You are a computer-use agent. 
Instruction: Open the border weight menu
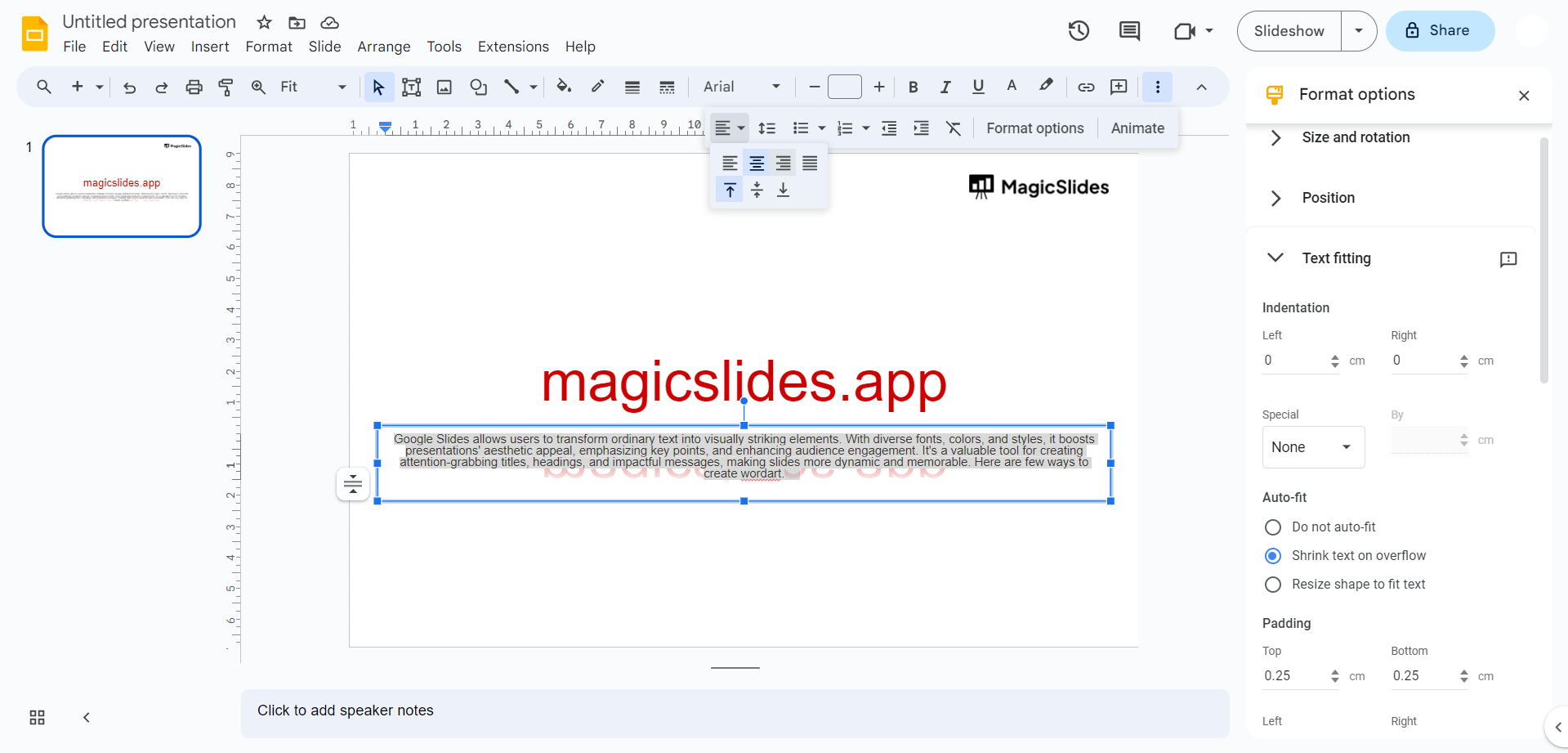point(632,87)
